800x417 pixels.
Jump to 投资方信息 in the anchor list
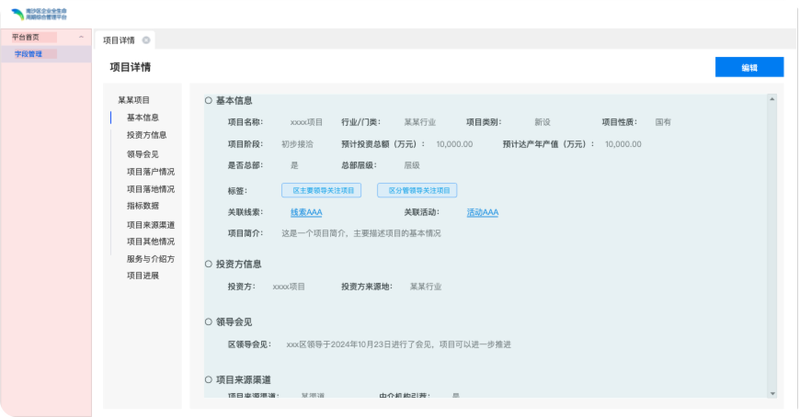pos(146,135)
